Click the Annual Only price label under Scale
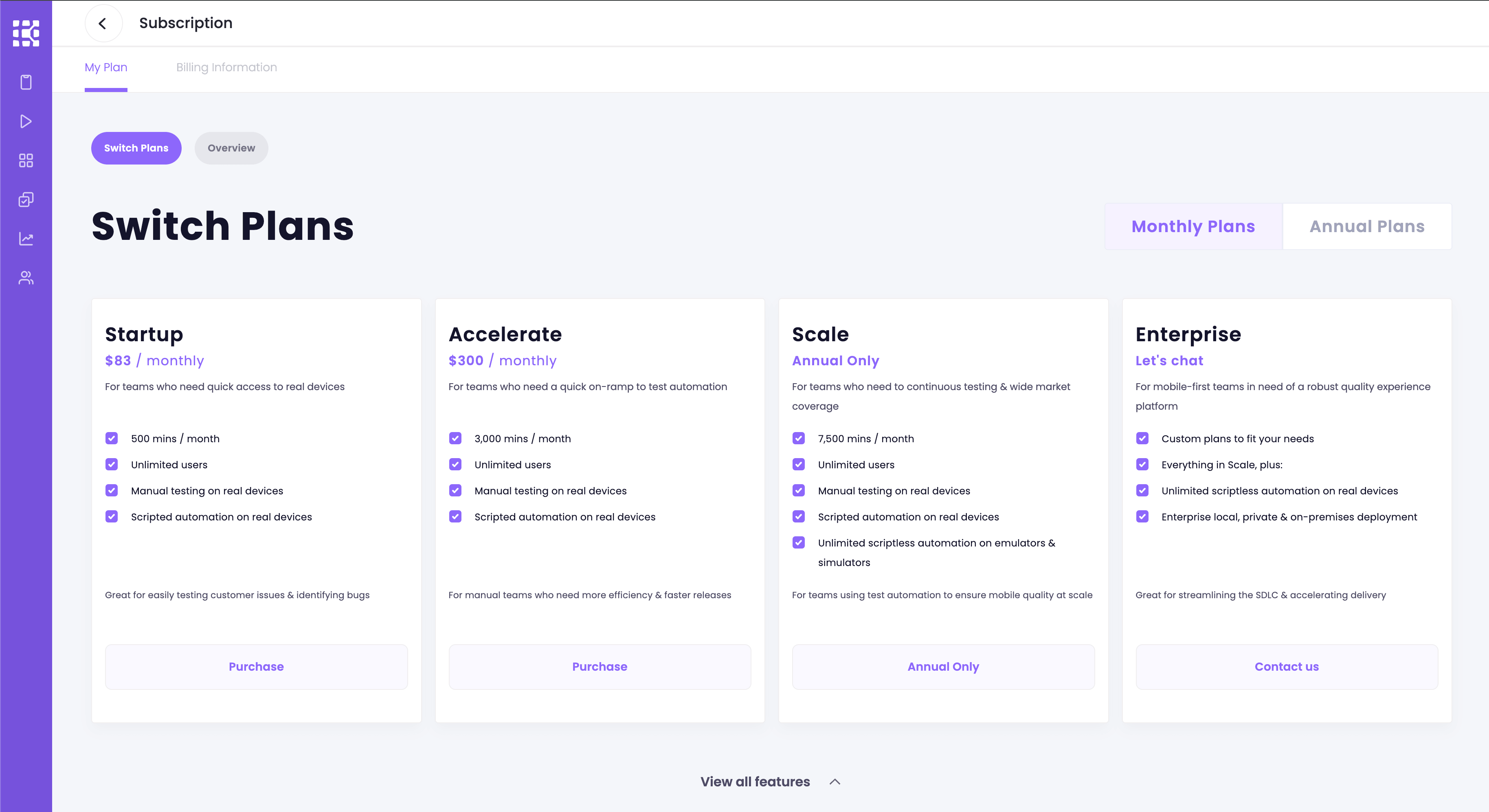 click(x=836, y=361)
